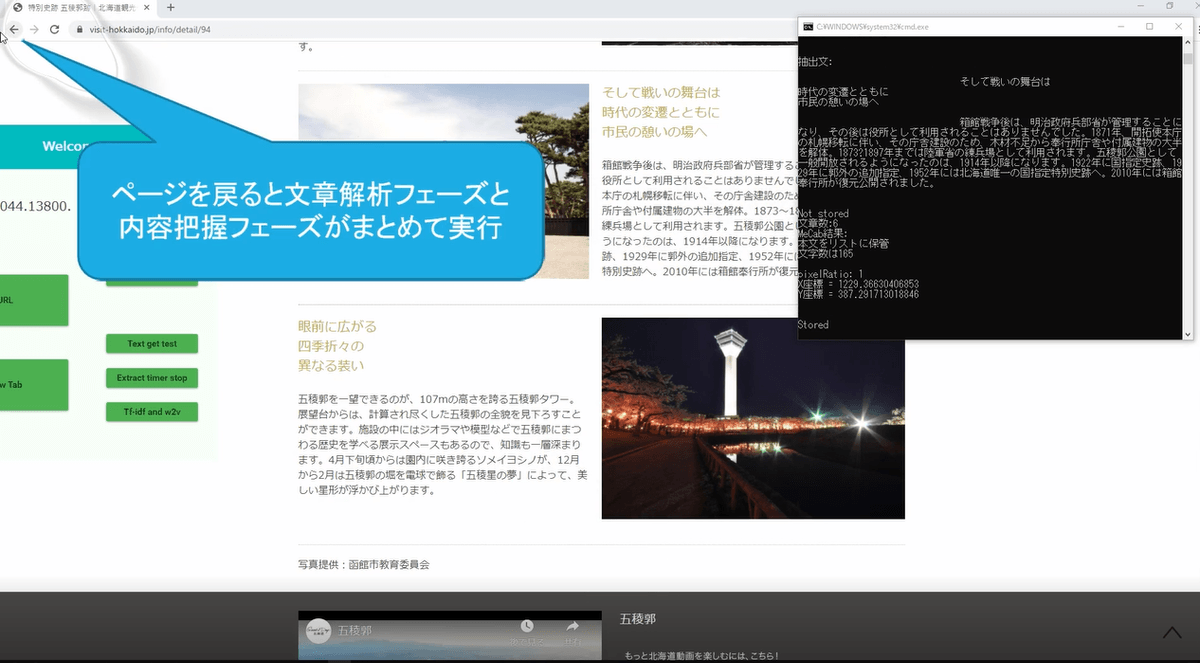Open a new browser tab with plus icon
This screenshot has width=1200, height=663.
170,8
